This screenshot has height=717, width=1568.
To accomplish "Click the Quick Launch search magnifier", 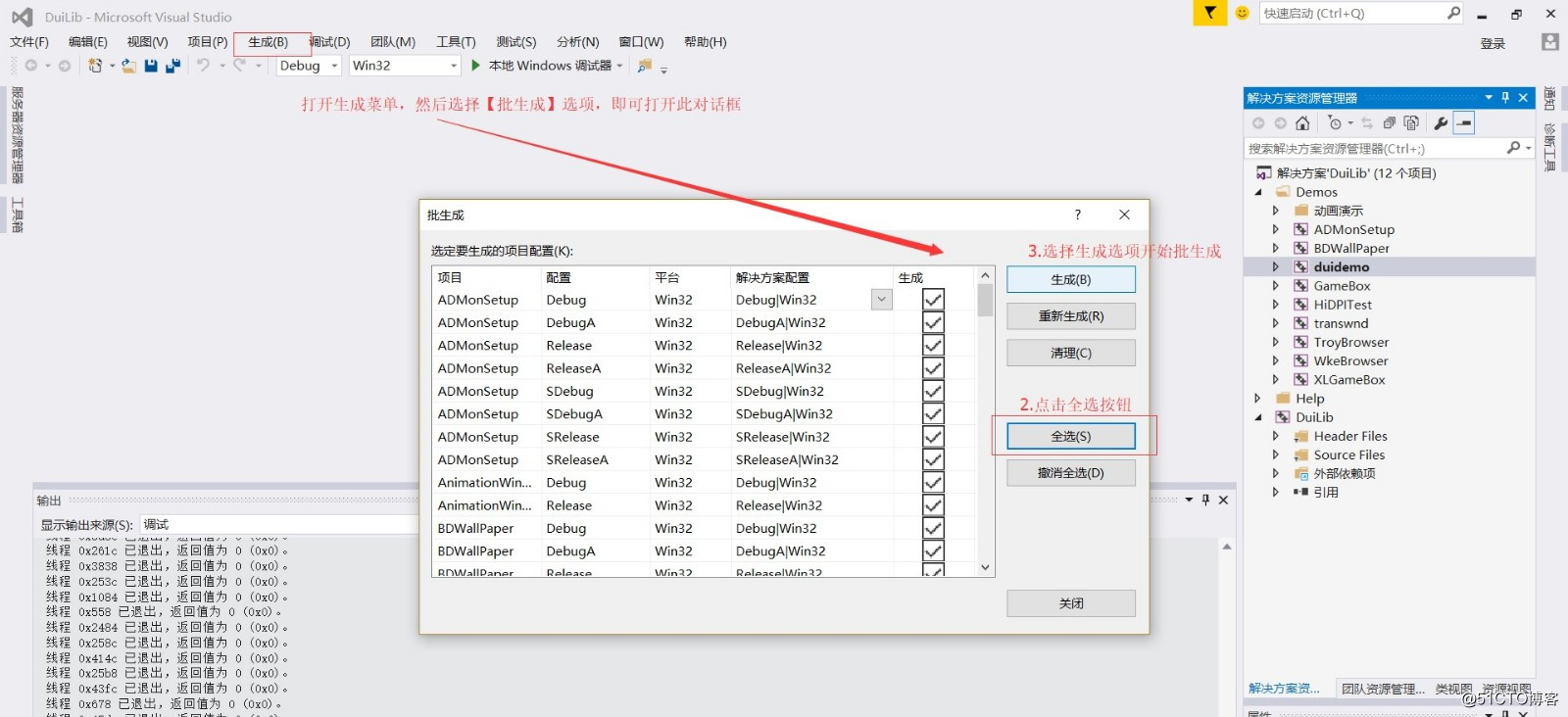I will coord(1453,13).
